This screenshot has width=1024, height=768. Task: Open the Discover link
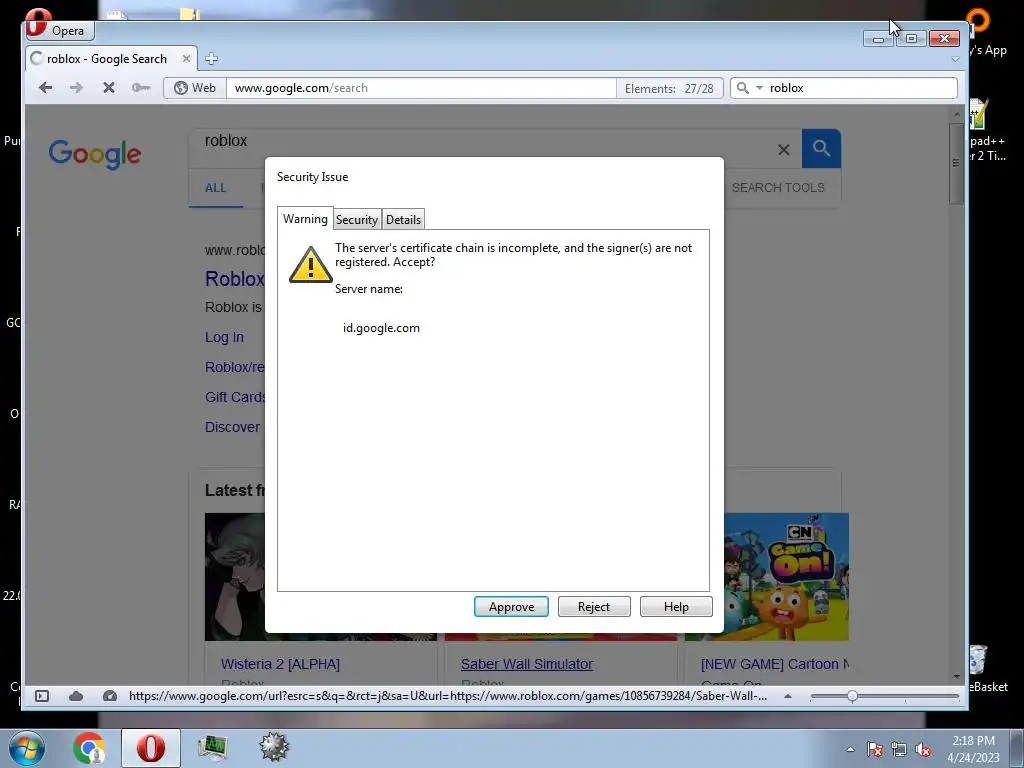[x=232, y=427]
